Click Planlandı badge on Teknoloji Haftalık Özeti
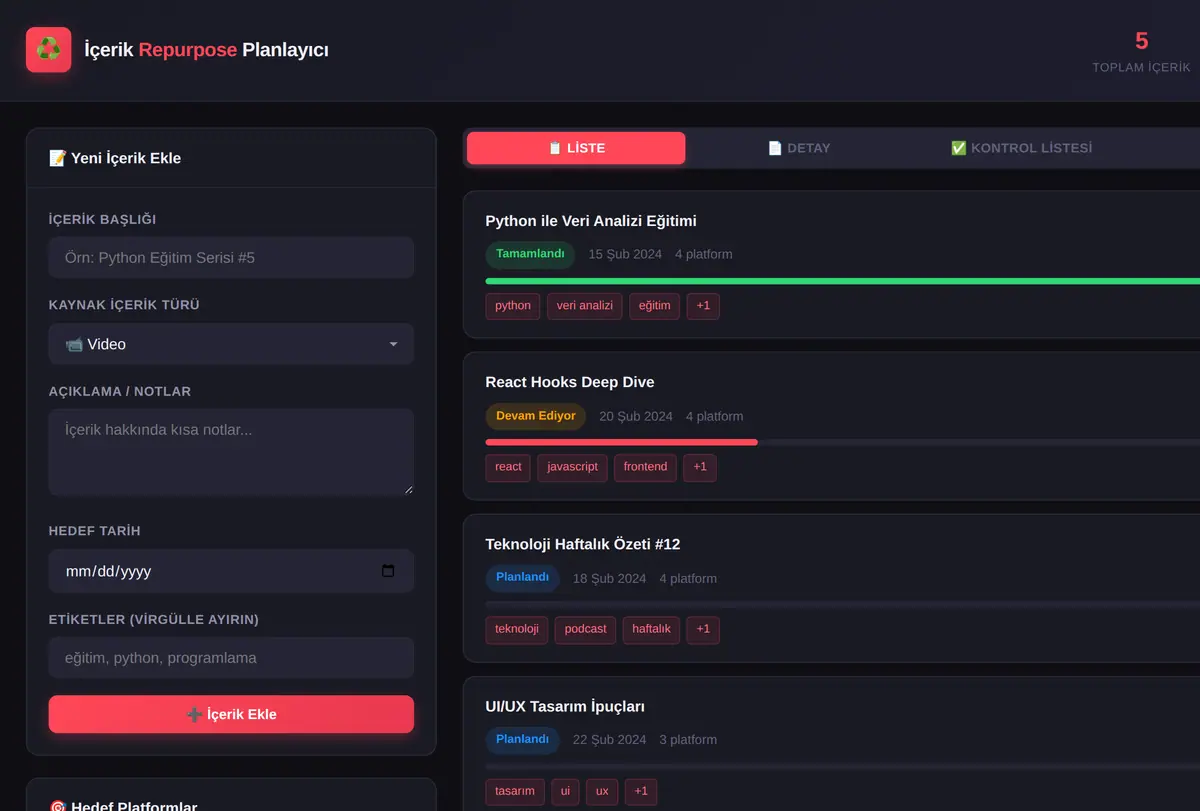1200x811 pixels. [523, 578]
